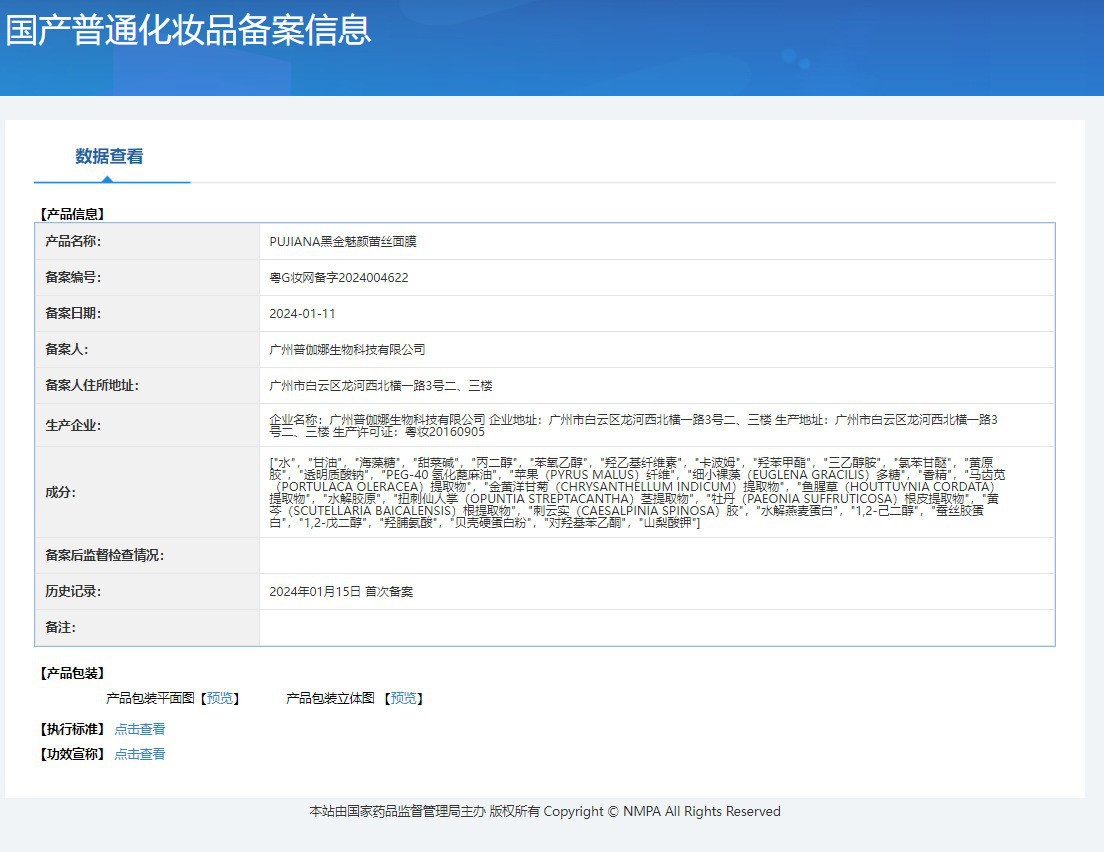Image resolution: width=1104 pixels, height=852 pixels.
Task: Click history entry 2024年01月15日 首次备案
Action: [x=341, y=591]
